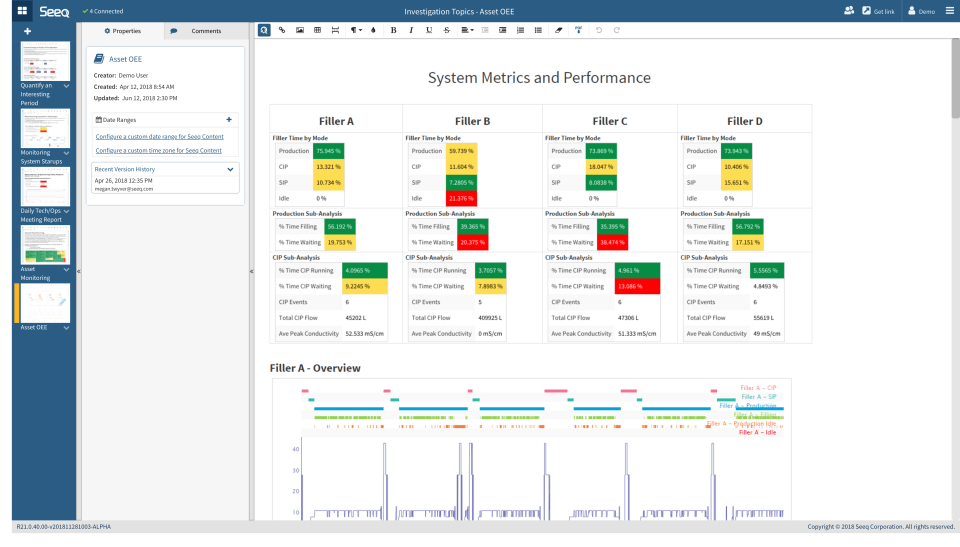Select the Apr 26, 2018 version entry
The width and height of the screenshot is (960, 547).
pos(165,184)
